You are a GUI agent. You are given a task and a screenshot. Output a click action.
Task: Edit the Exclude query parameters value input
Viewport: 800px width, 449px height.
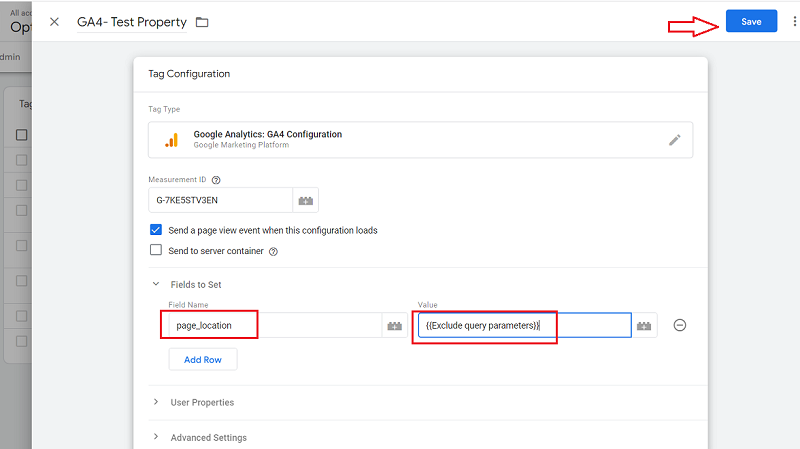(x=524, y=326)
